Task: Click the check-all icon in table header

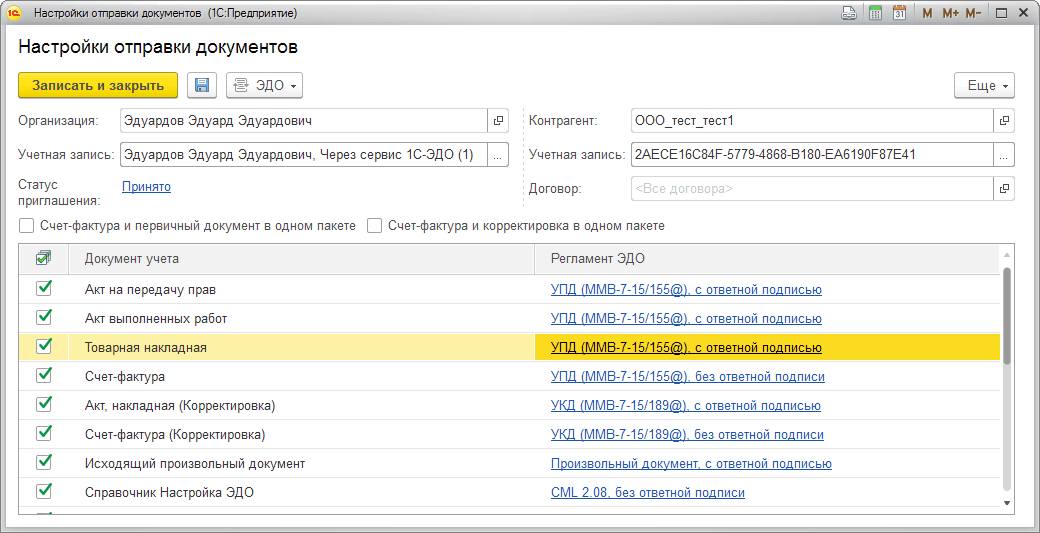Action: (x=43, y=258)
